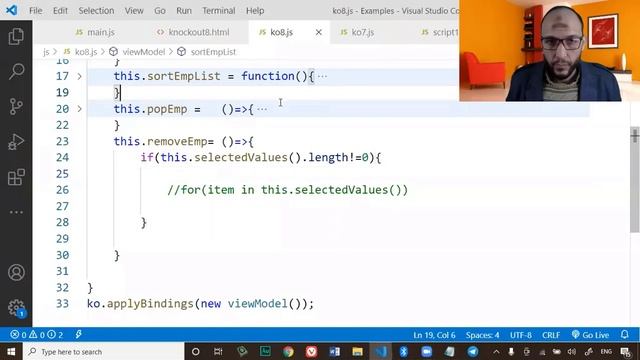Image resolution: width=640 pixels, height=360 pixels.
Task: Select the js folder breadcrumb
Action: [x=46, y=52]
